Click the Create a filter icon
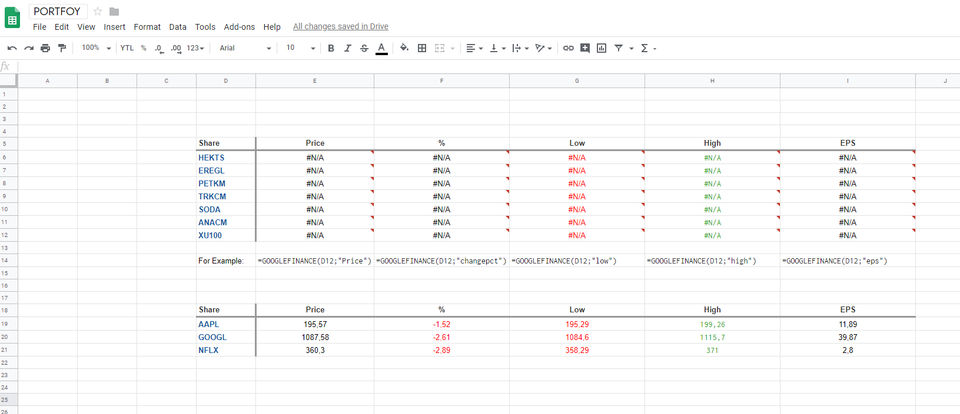This screenshot has height=414, width=960. click(x=618, y=48)
